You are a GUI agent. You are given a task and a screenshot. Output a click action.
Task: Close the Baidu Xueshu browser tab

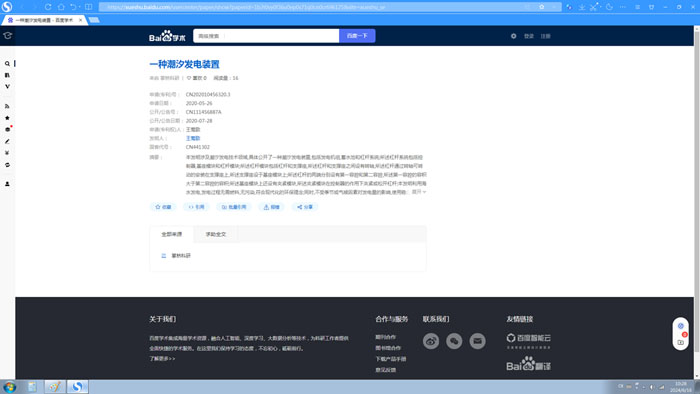click(80, 20)
